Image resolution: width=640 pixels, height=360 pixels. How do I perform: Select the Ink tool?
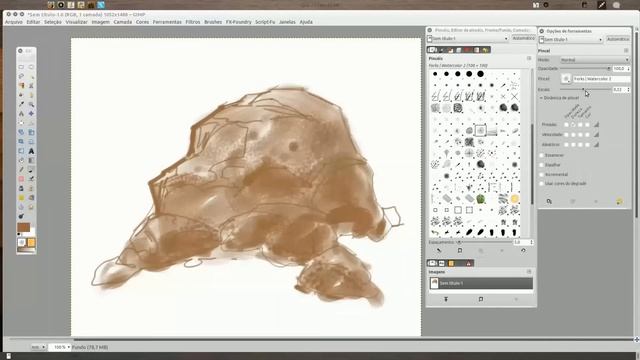click(x=21, y=189)
